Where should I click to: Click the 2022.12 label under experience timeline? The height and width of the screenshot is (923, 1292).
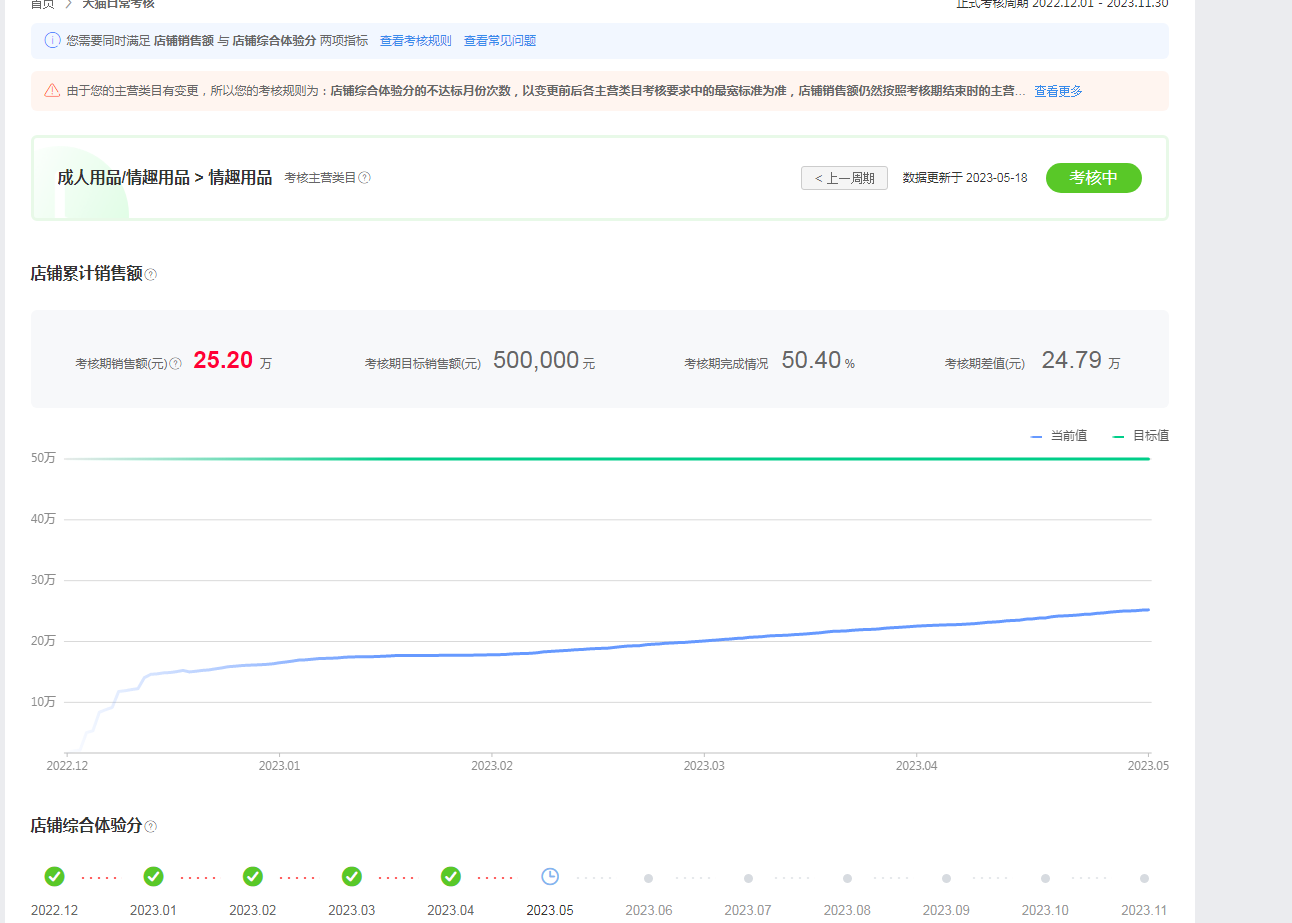(x=54, y=910)
